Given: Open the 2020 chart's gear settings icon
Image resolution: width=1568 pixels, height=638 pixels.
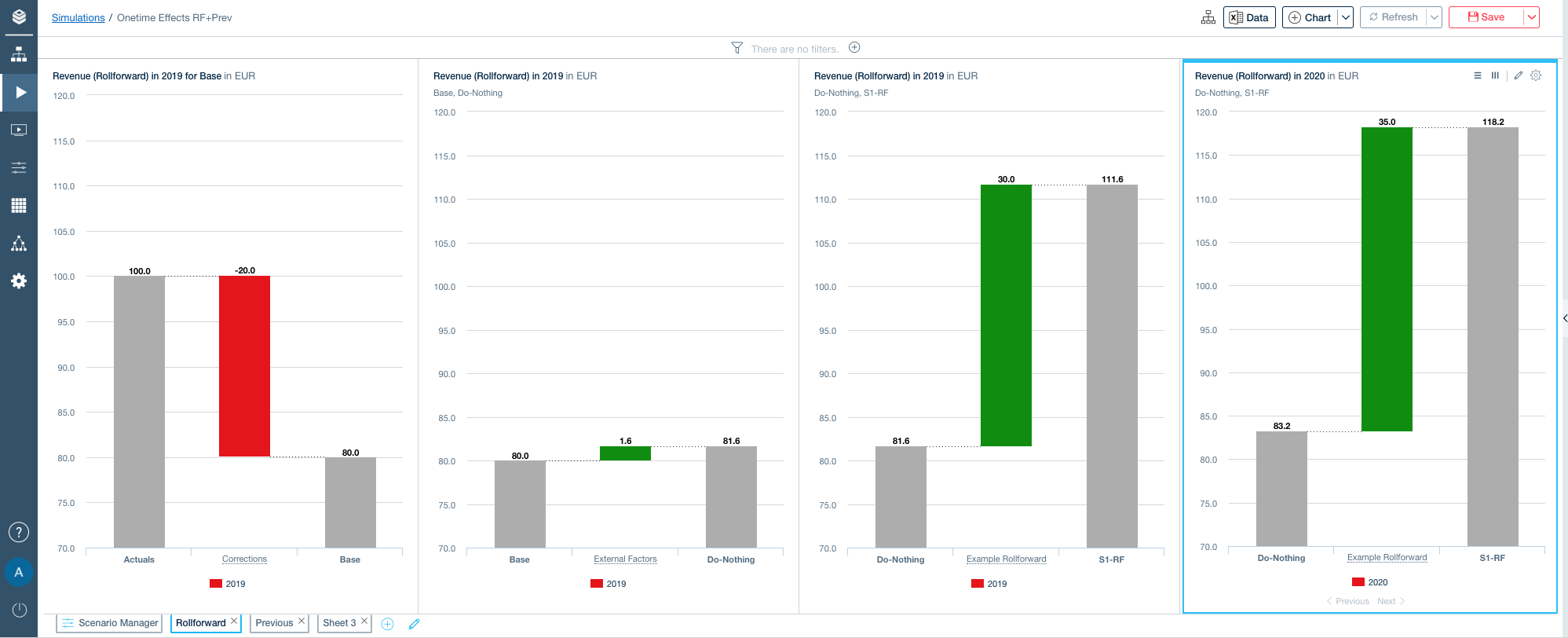Looking at the screenshot, I should click(1536, 75).
